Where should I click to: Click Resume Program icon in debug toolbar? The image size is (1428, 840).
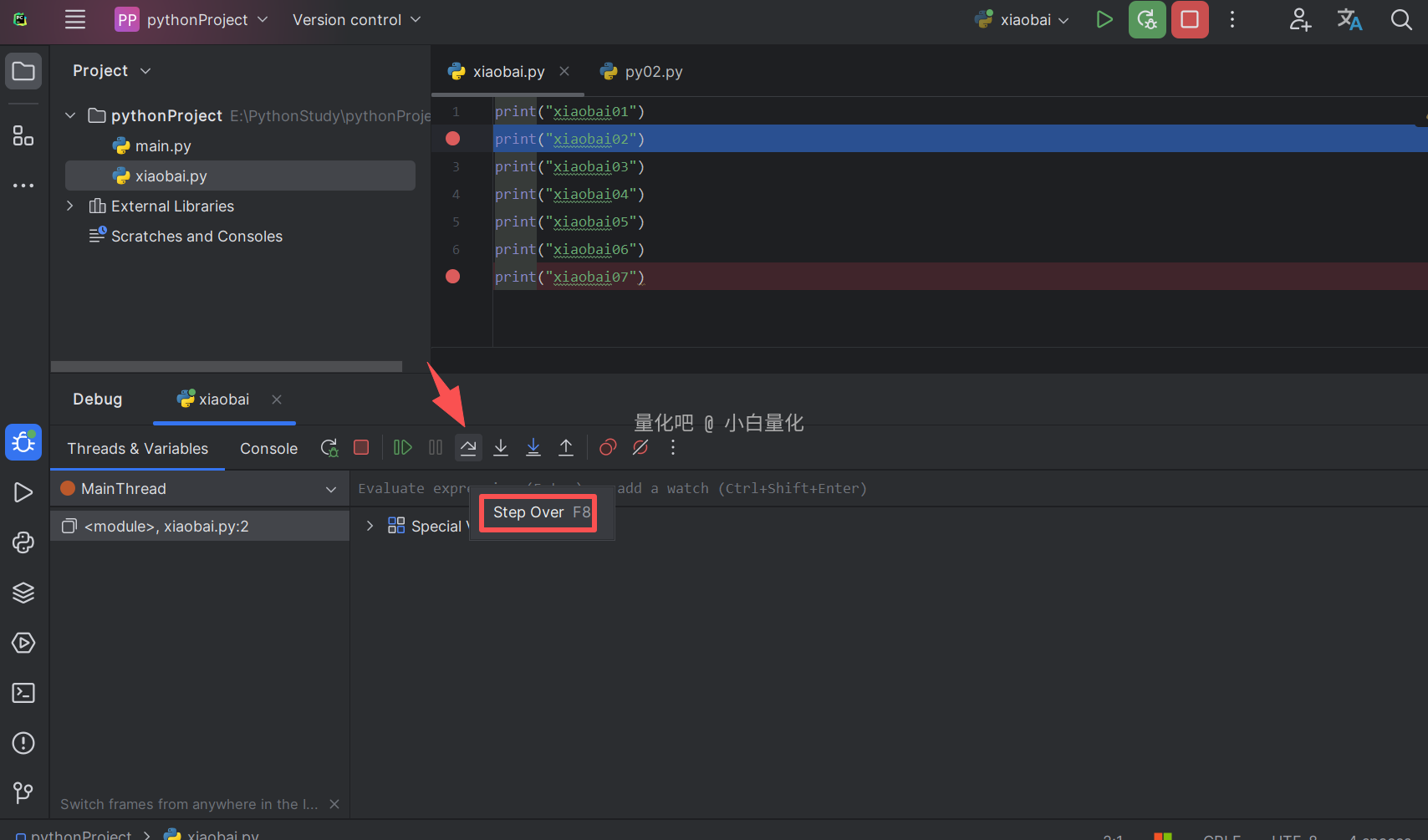[x=402, y=448]
